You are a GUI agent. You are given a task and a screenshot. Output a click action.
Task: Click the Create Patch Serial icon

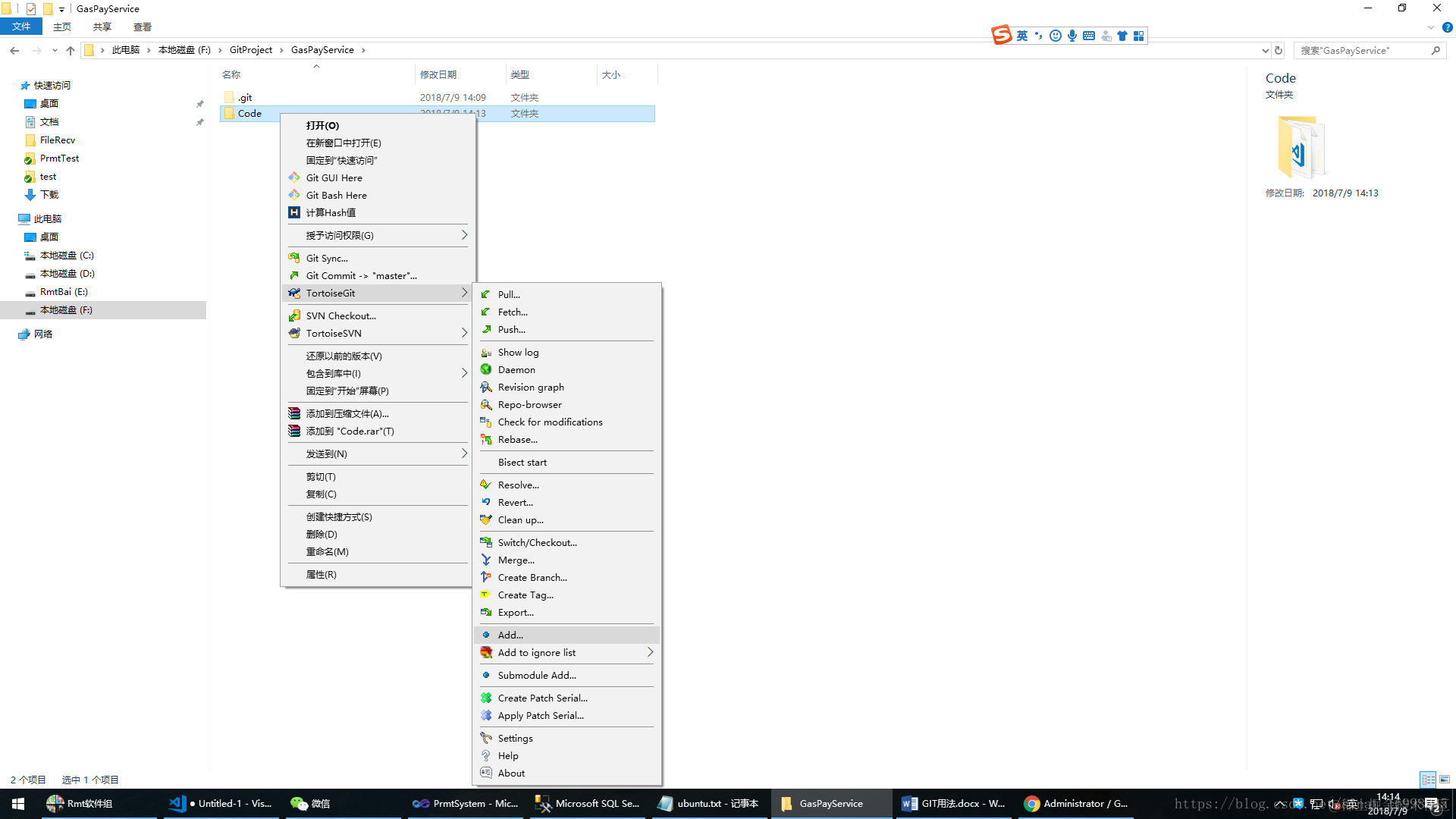[x=486, y=698]
